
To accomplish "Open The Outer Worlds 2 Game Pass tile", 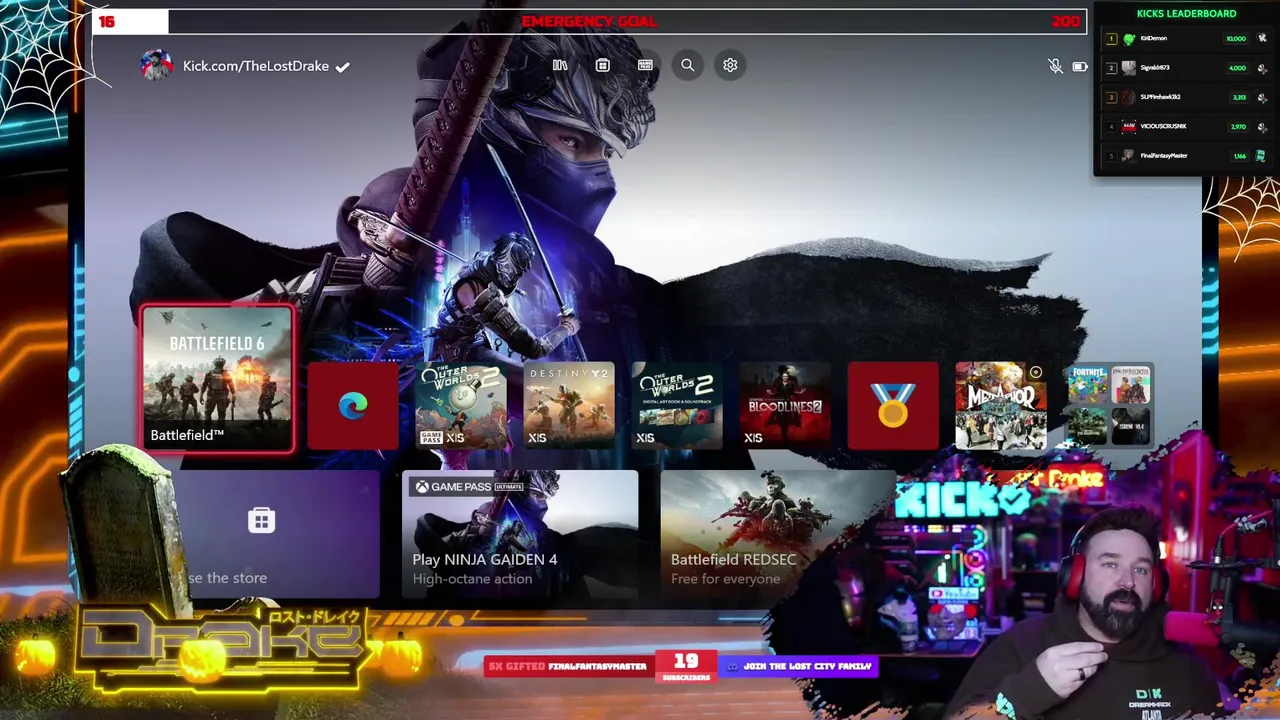I will (461, 405).
